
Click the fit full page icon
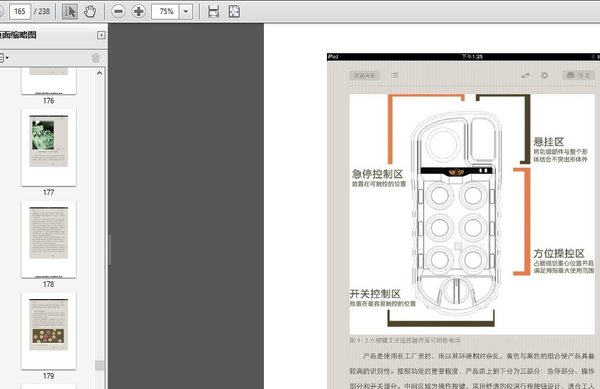234,11
